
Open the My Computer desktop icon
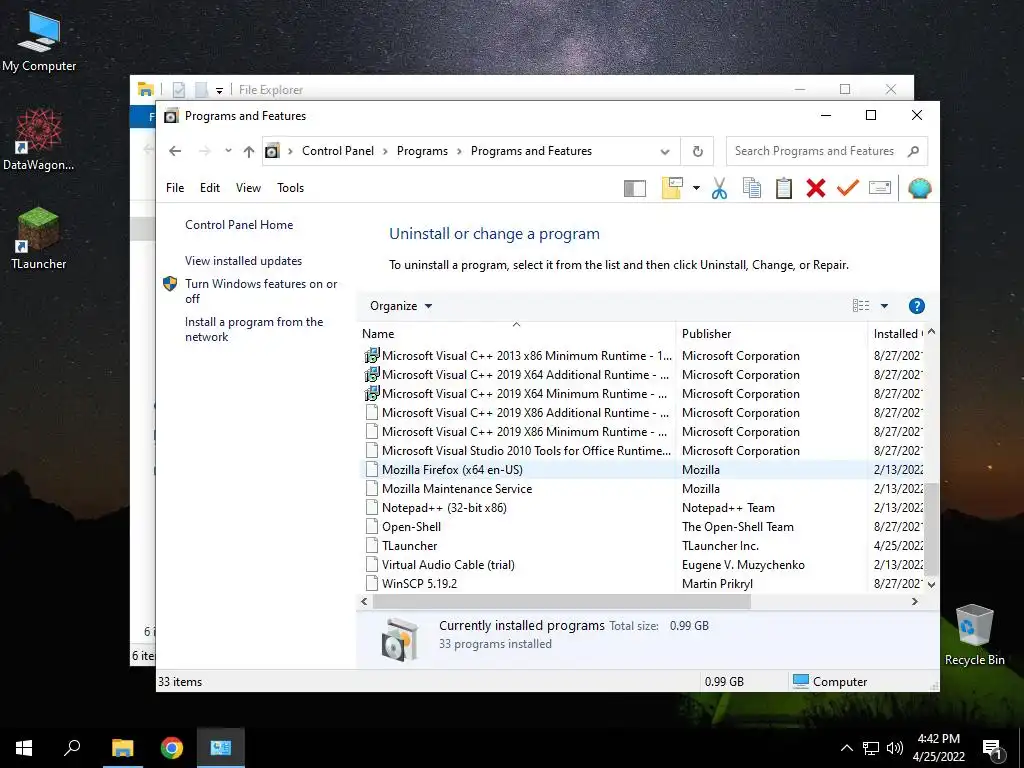(x=39, y=40)
